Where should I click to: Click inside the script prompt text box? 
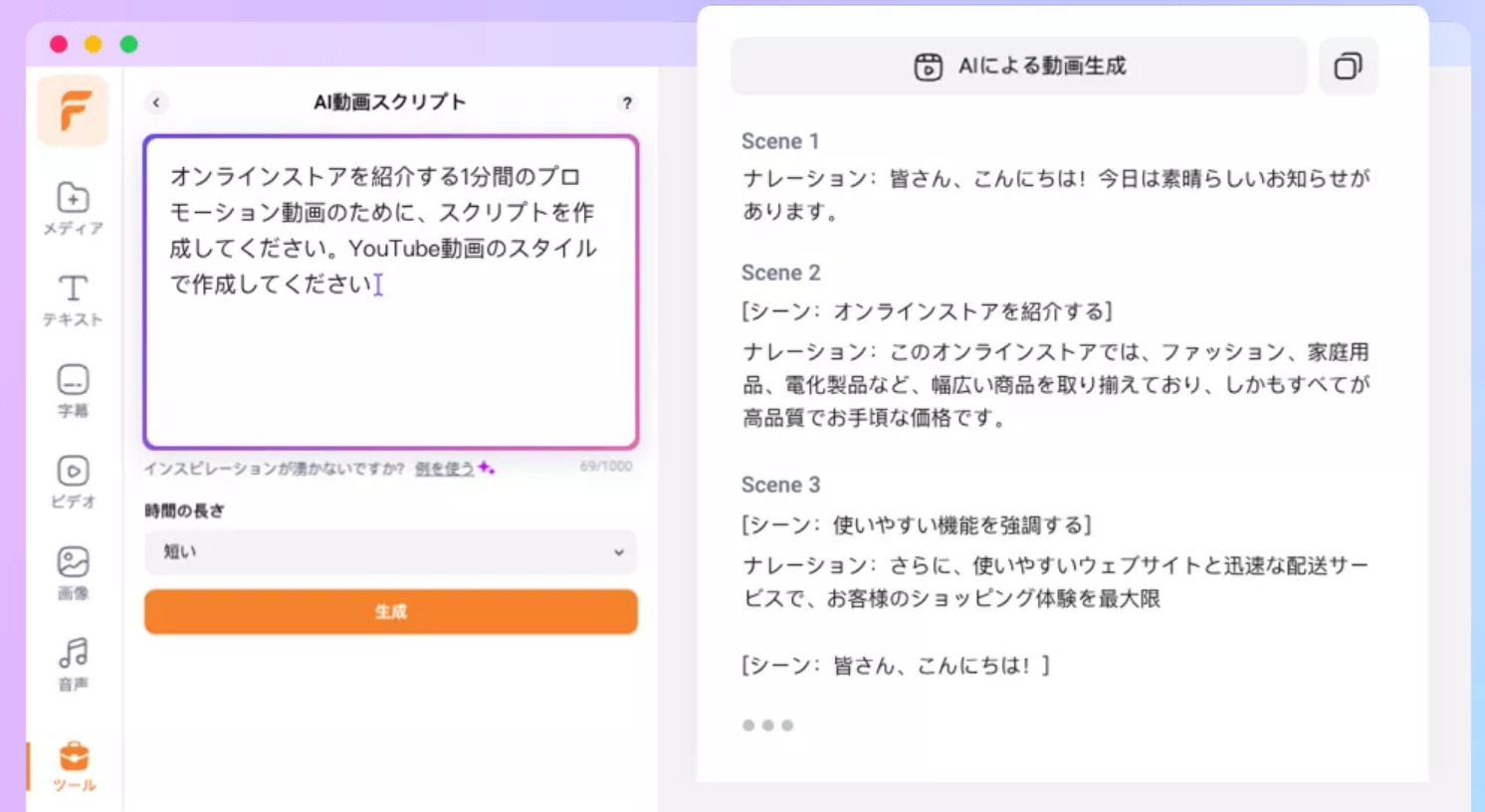click(390, 292)
